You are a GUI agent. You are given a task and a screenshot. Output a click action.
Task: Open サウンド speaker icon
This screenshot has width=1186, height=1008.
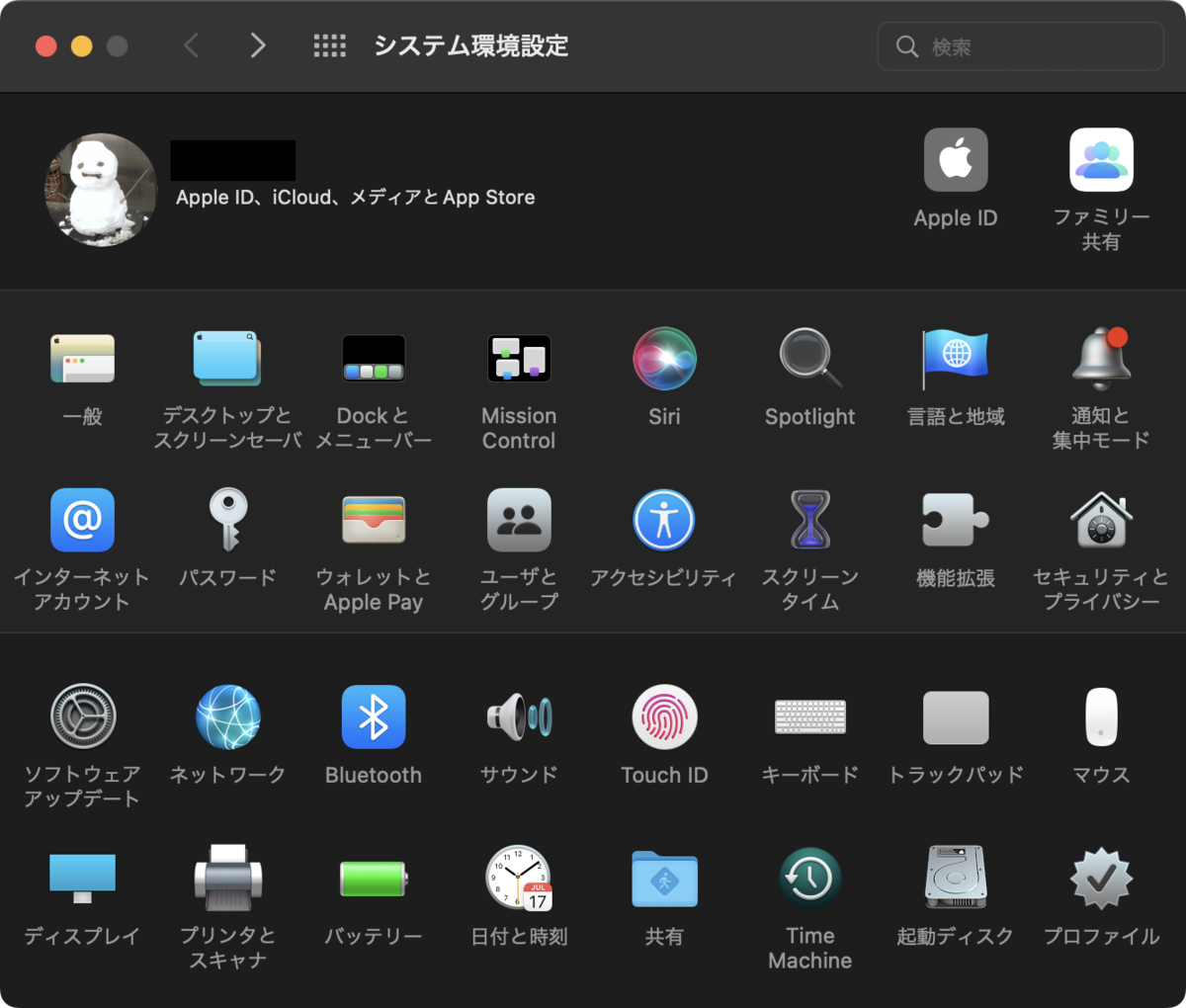point(519,716)
